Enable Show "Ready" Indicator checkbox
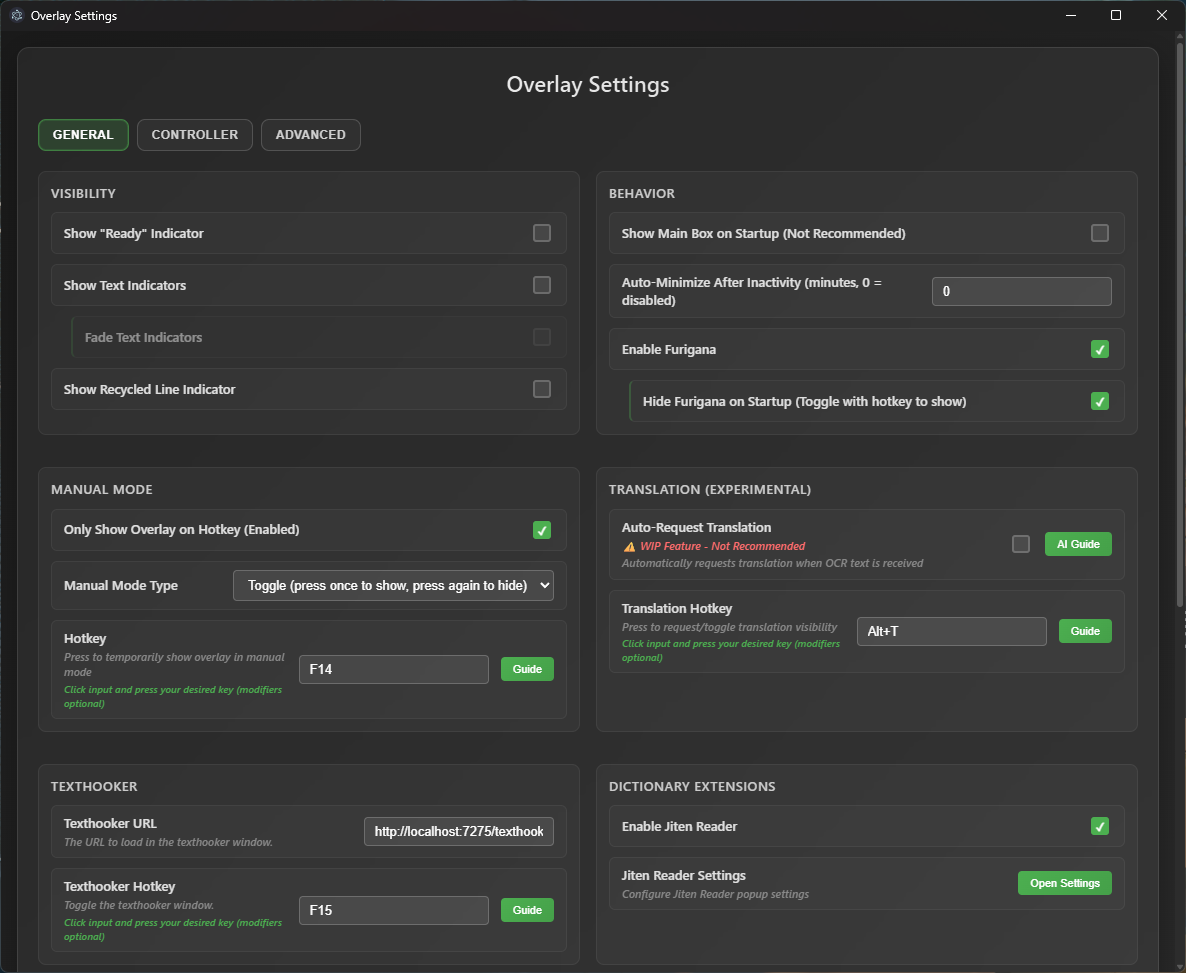Image resolution: width=1186 pixels, height=973 pixels. [x=542, y=233]
